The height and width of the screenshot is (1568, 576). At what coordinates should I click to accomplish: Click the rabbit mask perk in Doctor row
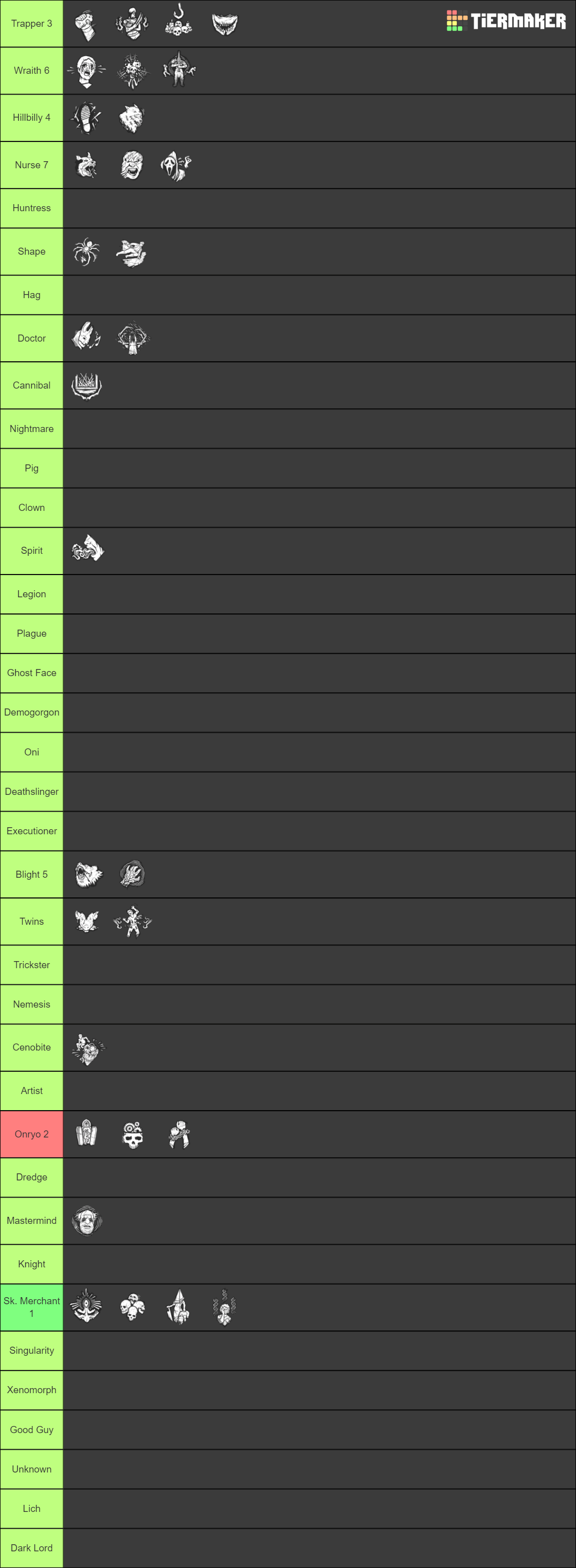(x=86, y=338)
